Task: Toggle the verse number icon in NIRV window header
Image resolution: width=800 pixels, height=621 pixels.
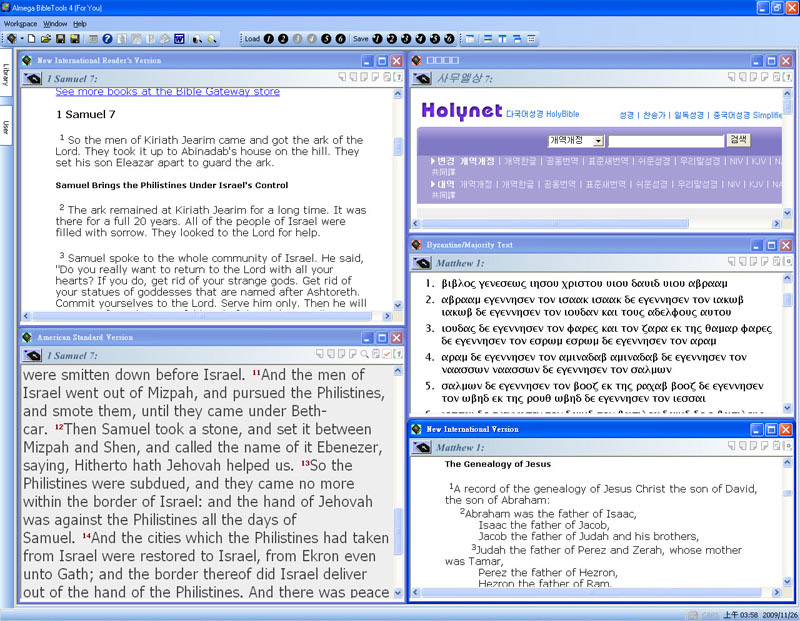Action: pos(398,77)
